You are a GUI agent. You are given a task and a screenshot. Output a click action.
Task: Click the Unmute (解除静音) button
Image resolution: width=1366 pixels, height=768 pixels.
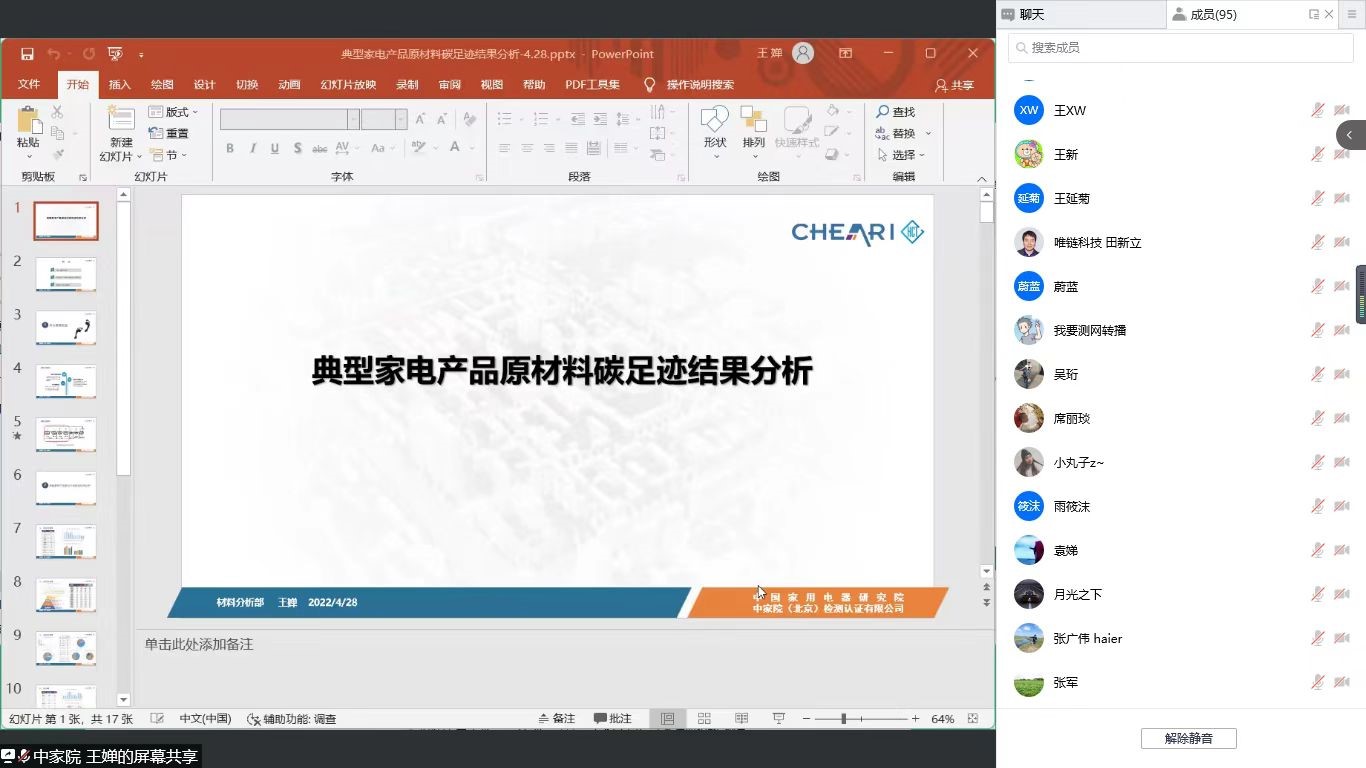tap(1188, 739)
